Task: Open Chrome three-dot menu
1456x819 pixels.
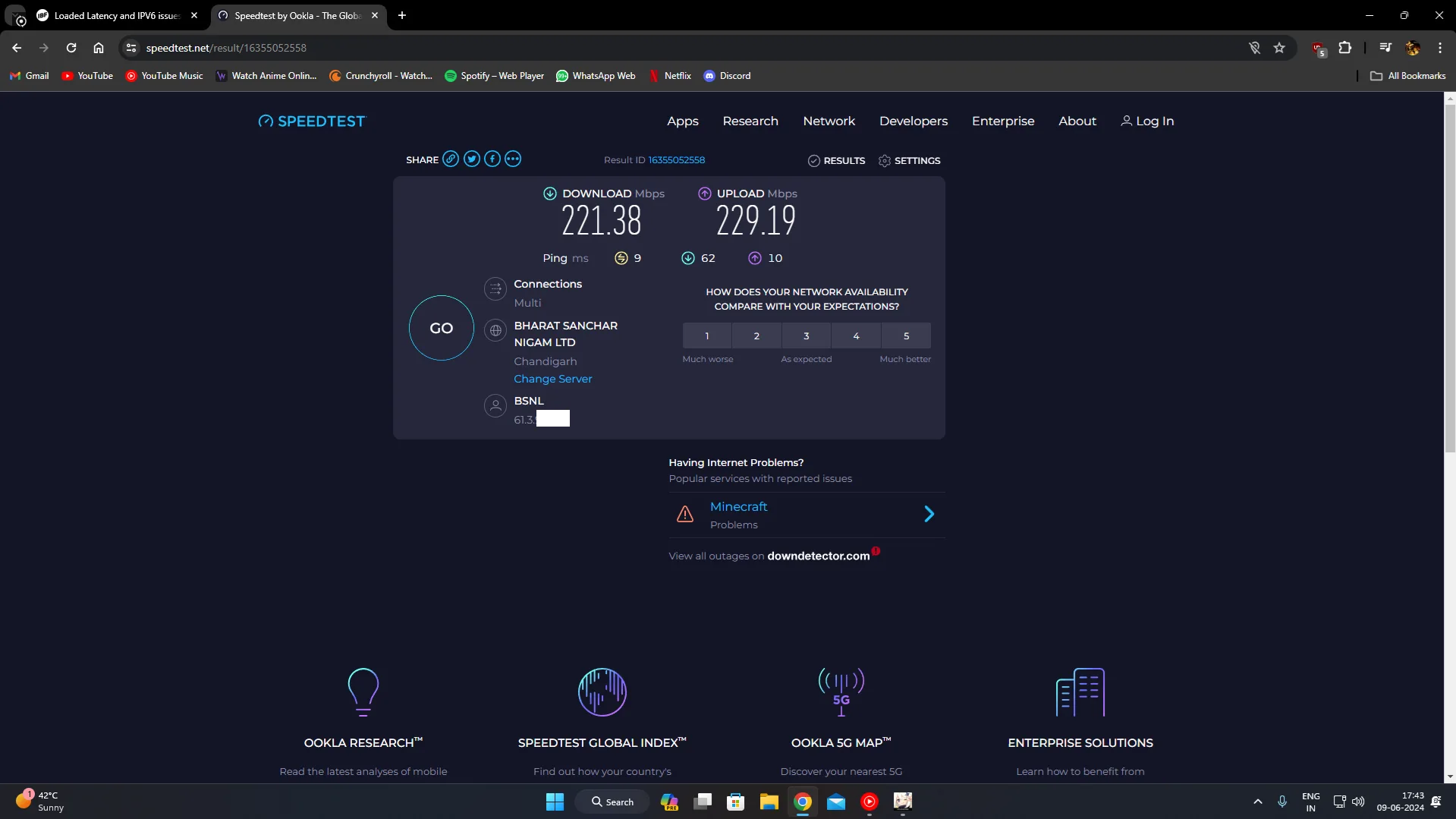Action: coord(1439,48)
